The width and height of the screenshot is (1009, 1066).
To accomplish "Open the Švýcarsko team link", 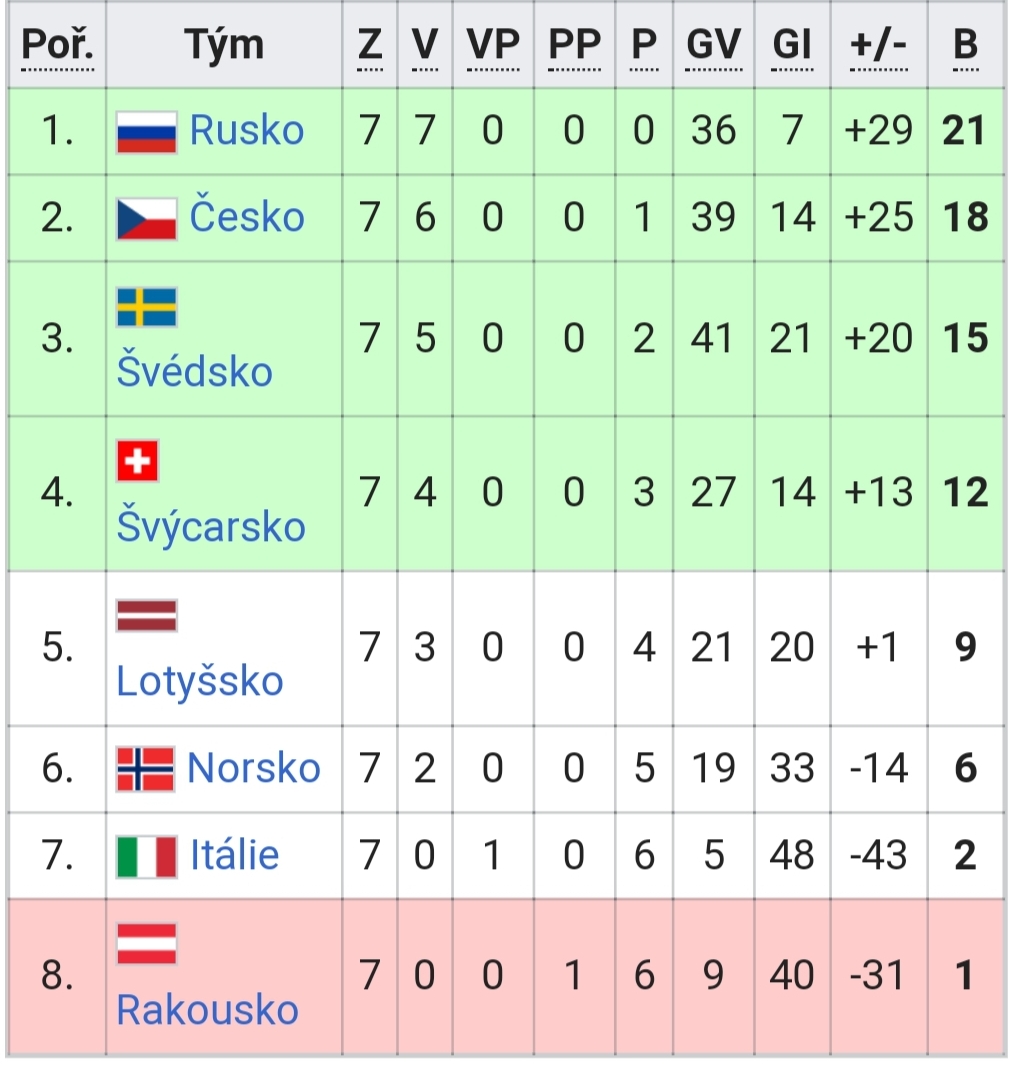I will (x=211, y=526).
